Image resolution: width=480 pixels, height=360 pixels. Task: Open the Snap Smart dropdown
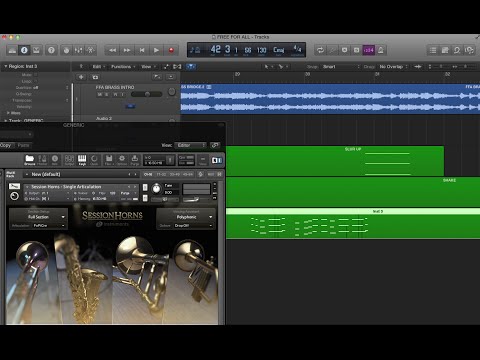(341, 67)
